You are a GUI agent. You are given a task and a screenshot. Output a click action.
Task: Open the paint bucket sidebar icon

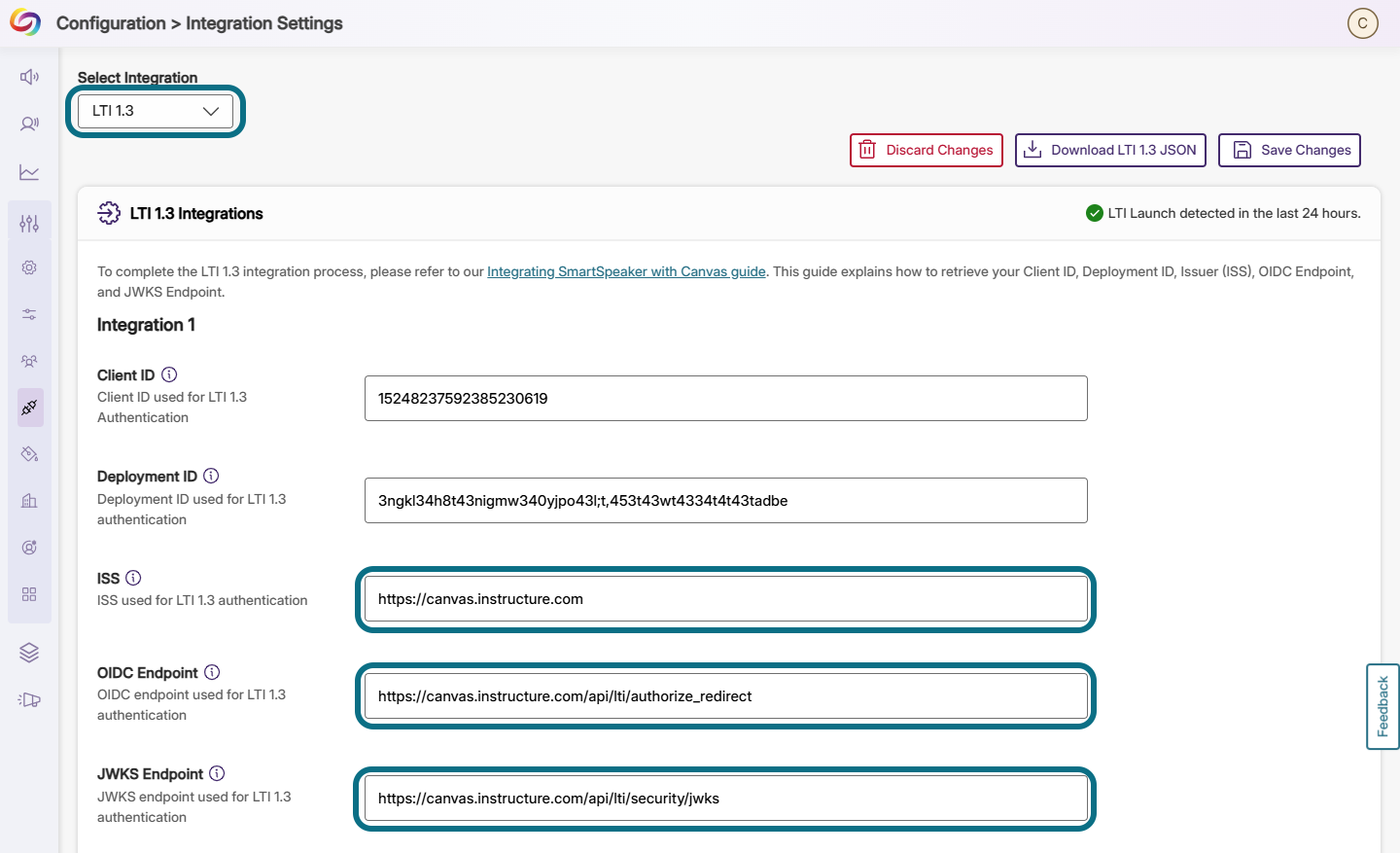coord(29,454)
